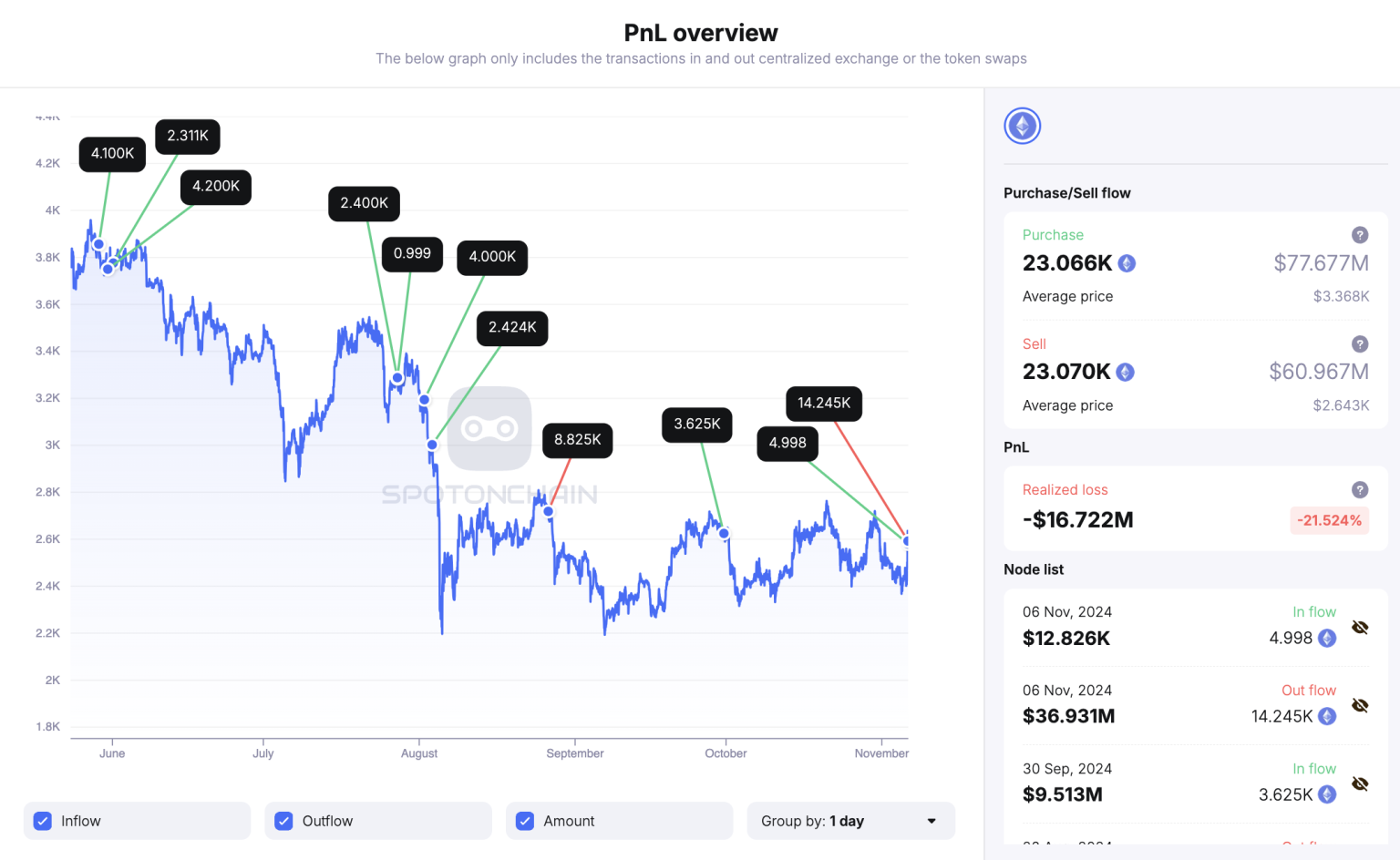Uncheck the Inflow checkbox
This screenshot has height=860, width=1400.
tap(43, 821)
